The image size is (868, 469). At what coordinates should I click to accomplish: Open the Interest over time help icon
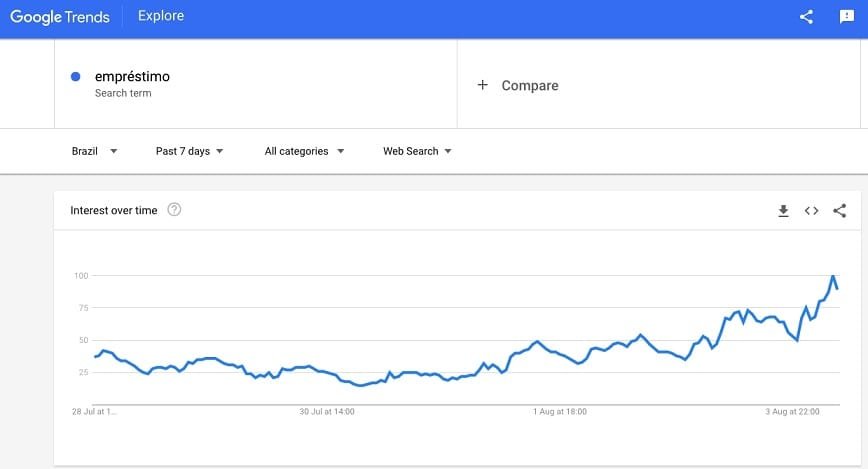[174, 210]
